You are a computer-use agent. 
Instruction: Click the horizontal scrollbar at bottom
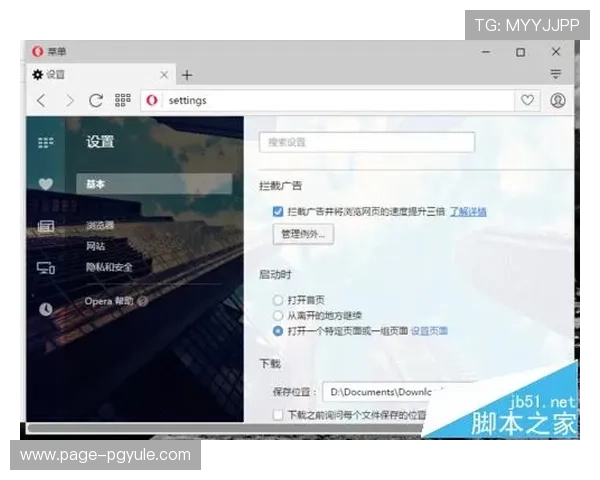(x=226, y=428)
